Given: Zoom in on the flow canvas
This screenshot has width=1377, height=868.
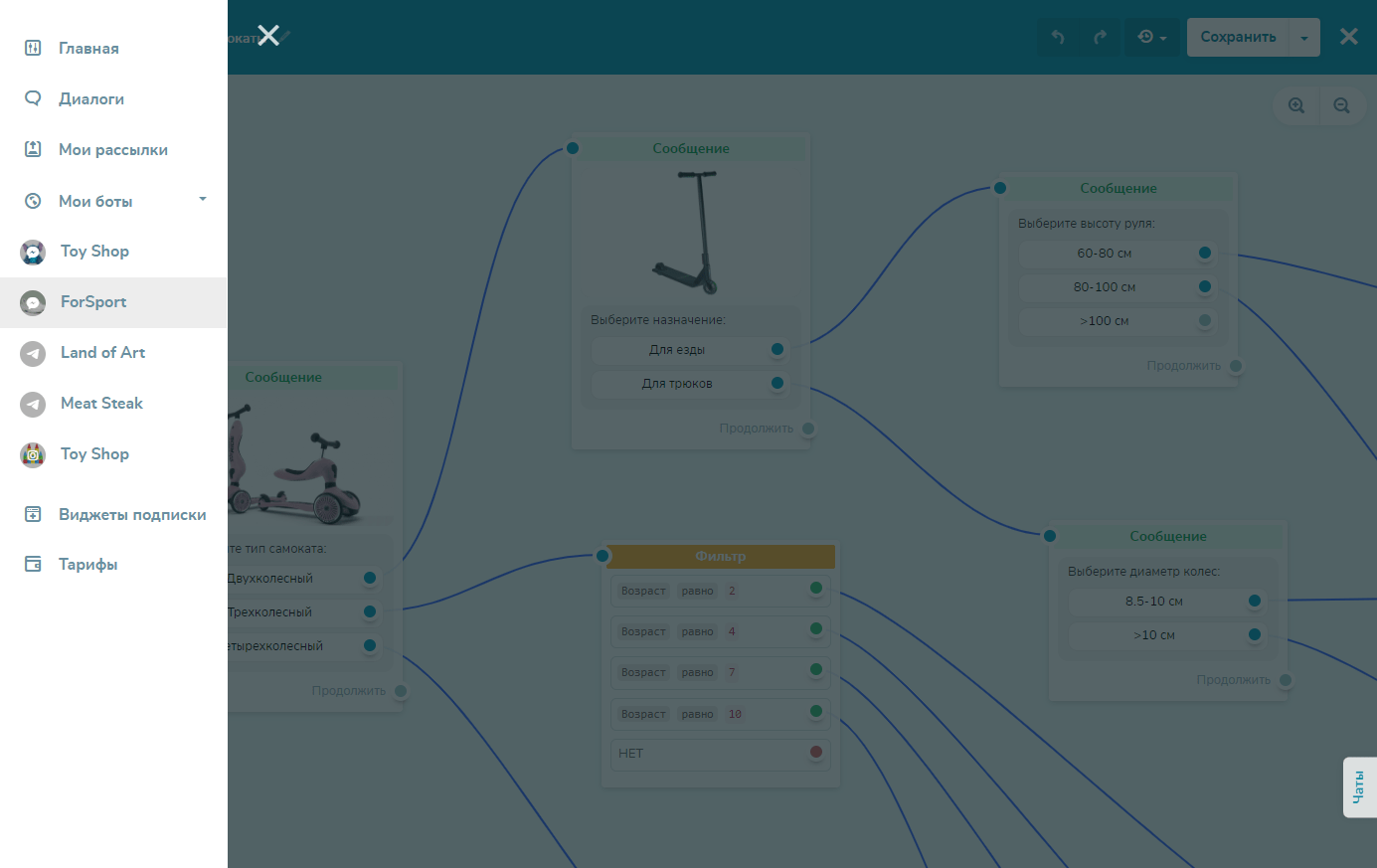Looking at the screenshot, I should 1296,105.
